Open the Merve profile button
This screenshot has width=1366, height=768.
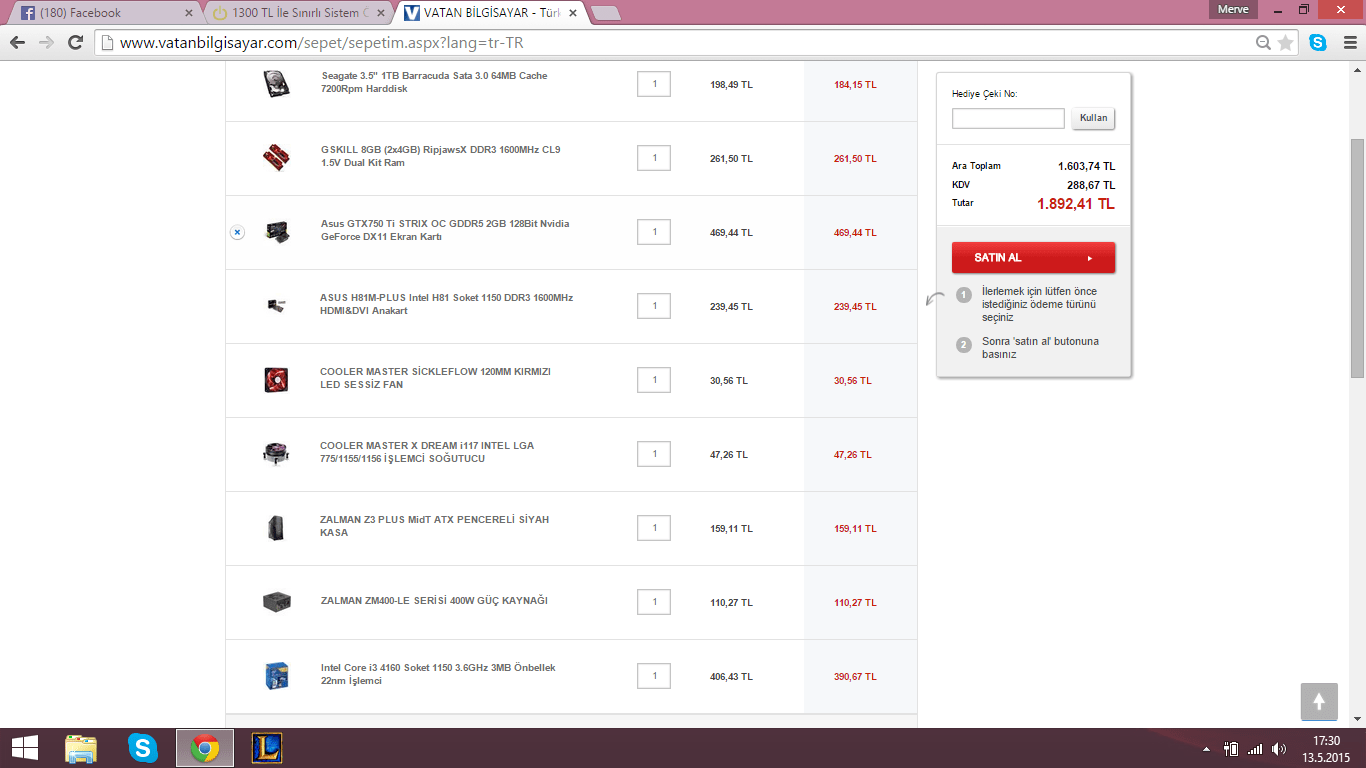[1232, 9]
